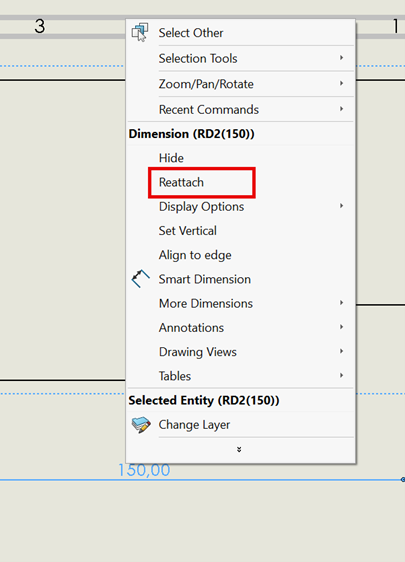Image resolution: width=405 pixels, height=562 pixels.
Task: Expand the Recent Commands submenu arrow
Action: 342,109
